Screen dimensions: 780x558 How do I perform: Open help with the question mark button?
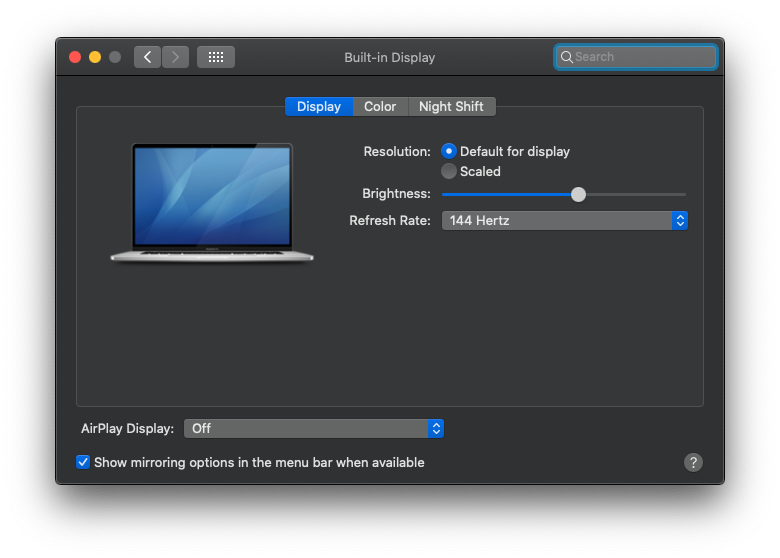click(x=693, y=462)
